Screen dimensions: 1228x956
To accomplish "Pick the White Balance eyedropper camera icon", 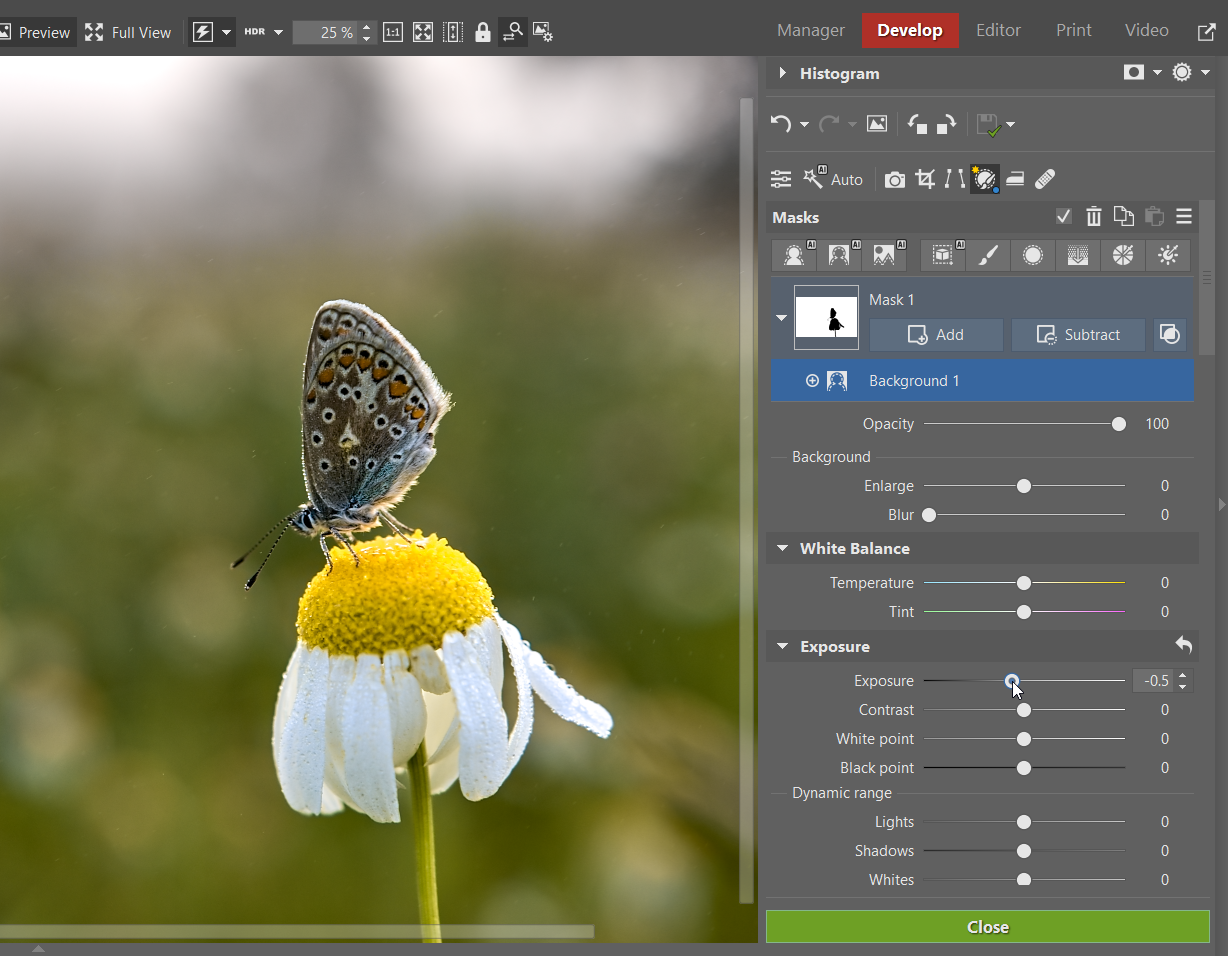I will coord(895,179).
